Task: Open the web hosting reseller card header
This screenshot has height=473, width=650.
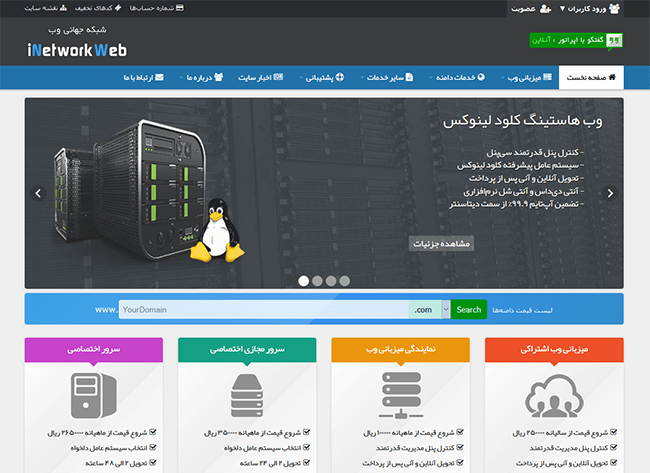Action: [400, 350]
